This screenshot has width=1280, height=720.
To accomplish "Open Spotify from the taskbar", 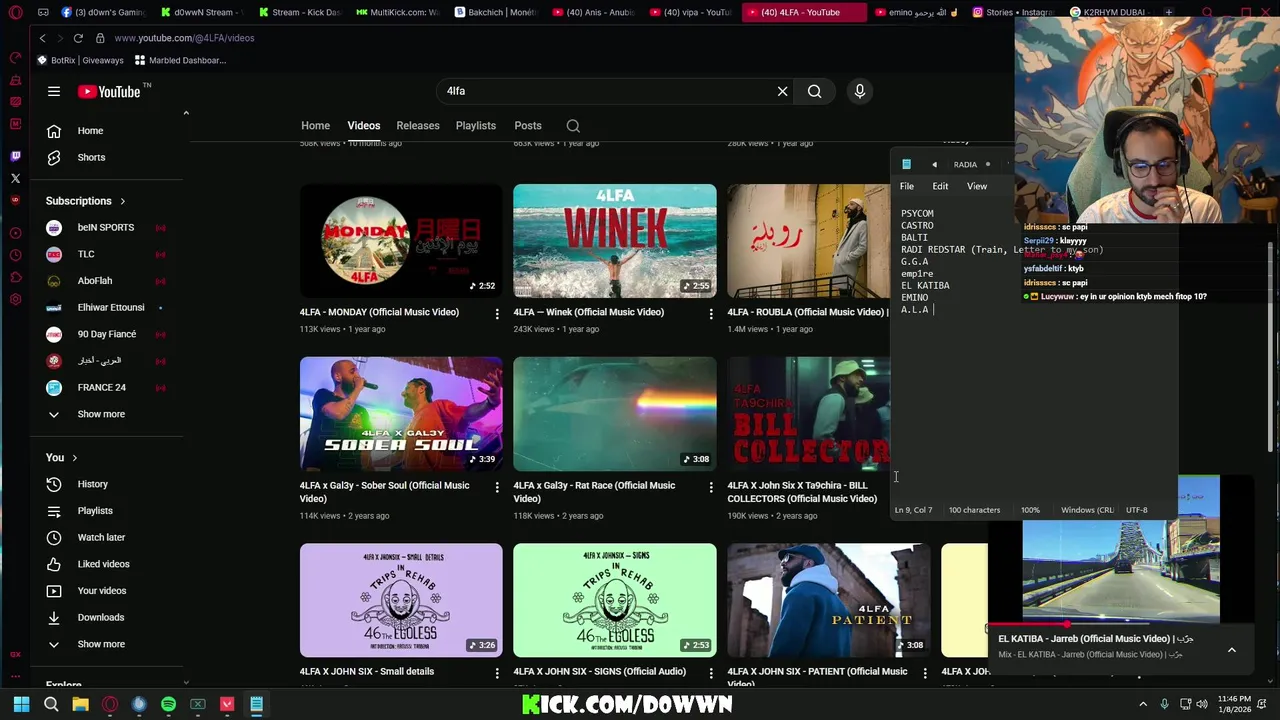I will [168, 705].
